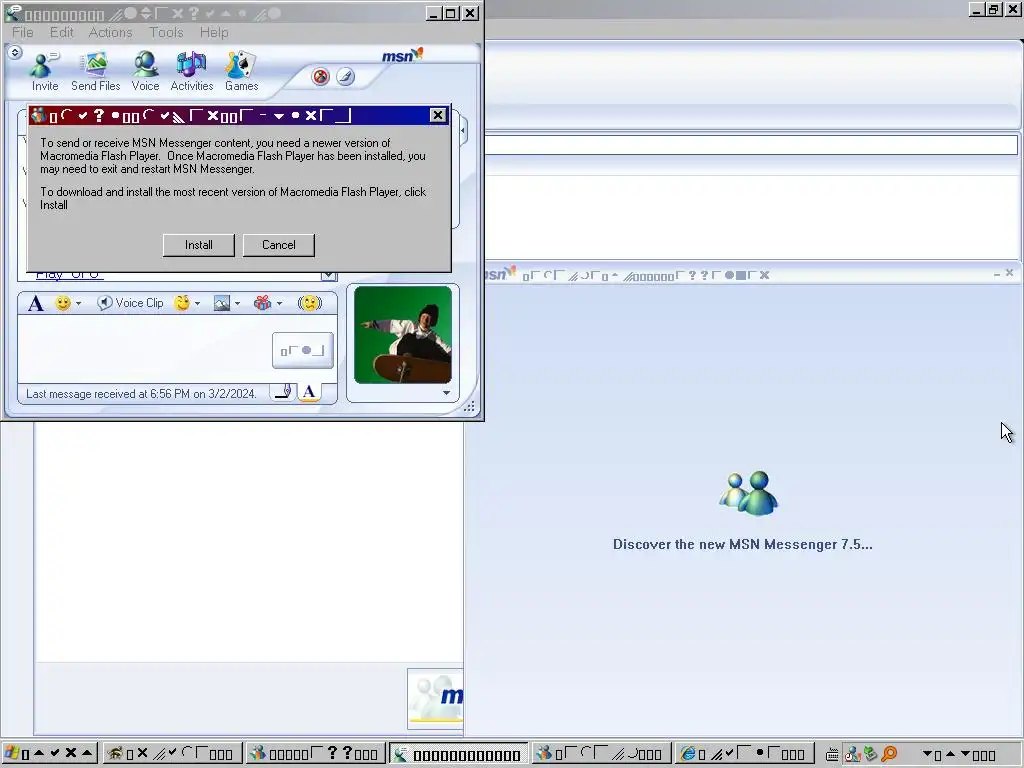The height and width of the screenshot is (768, 1024).
Task: Collapse the toolbar with the round arrow button
Action: click(14, 52)
